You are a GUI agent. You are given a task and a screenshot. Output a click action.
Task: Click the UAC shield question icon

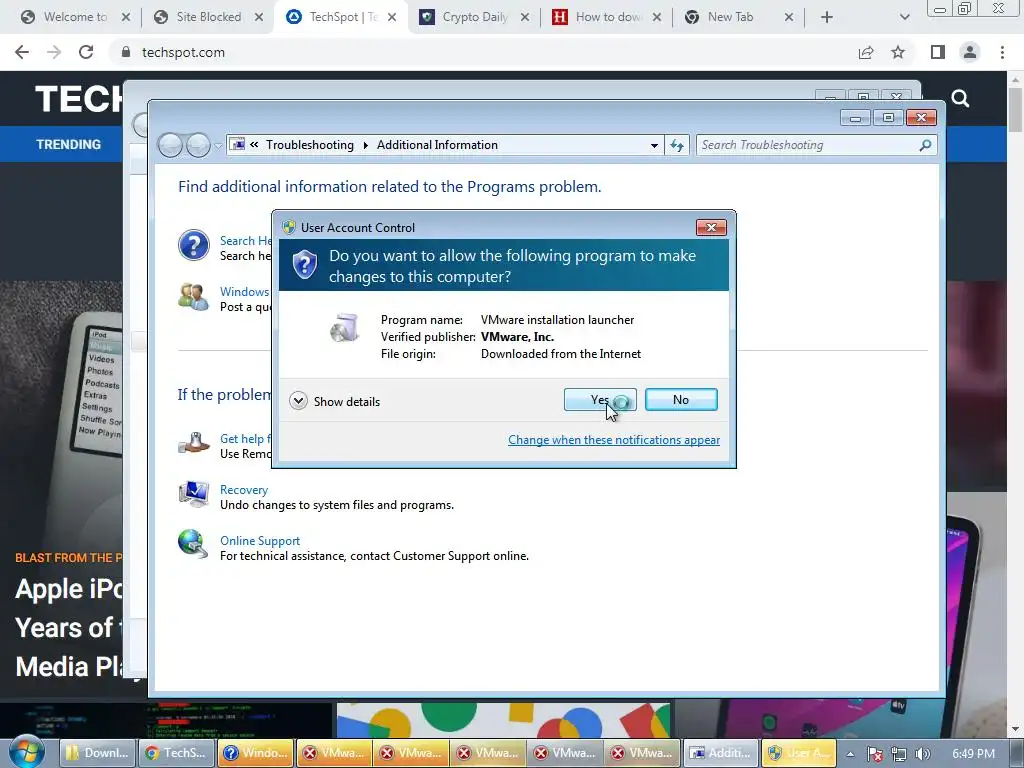pyautogui.click(x=304, y=264)
